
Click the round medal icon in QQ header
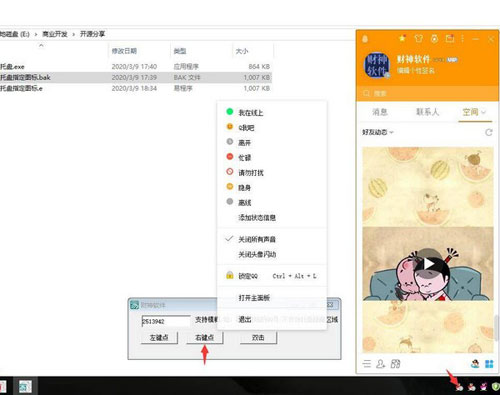tap(434, 39)
